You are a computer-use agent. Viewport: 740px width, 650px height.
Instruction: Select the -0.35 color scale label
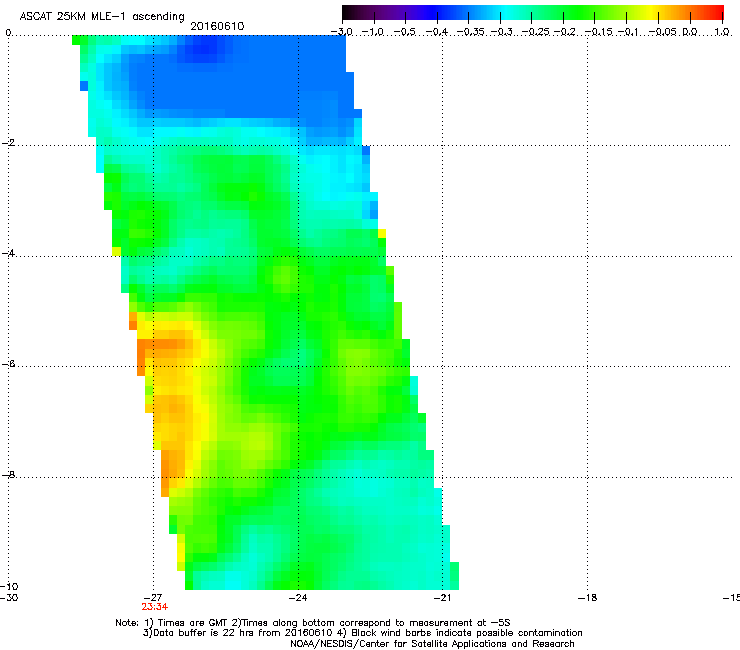(472, 32)
